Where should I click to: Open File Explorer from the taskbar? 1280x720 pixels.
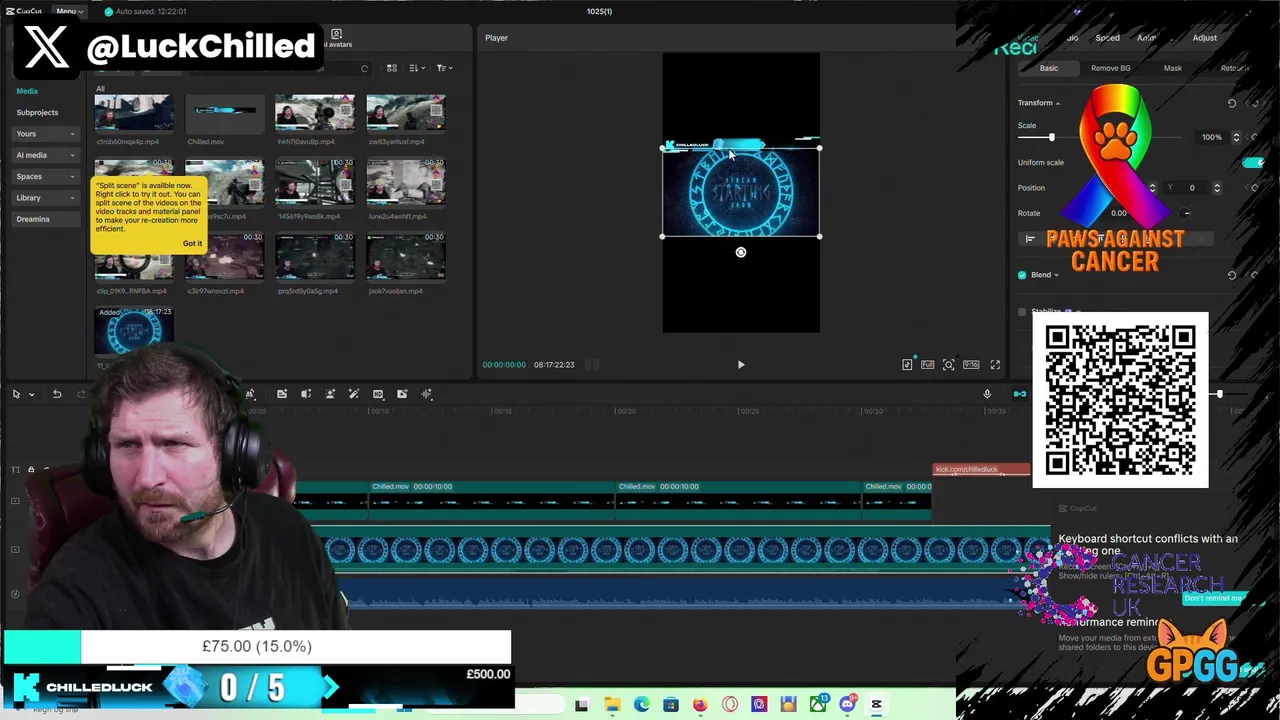(x=612, y=705)
